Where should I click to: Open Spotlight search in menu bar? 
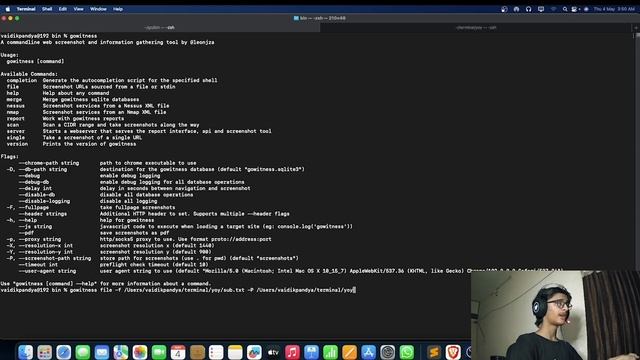pyautogui.click(x=565, y=9)
